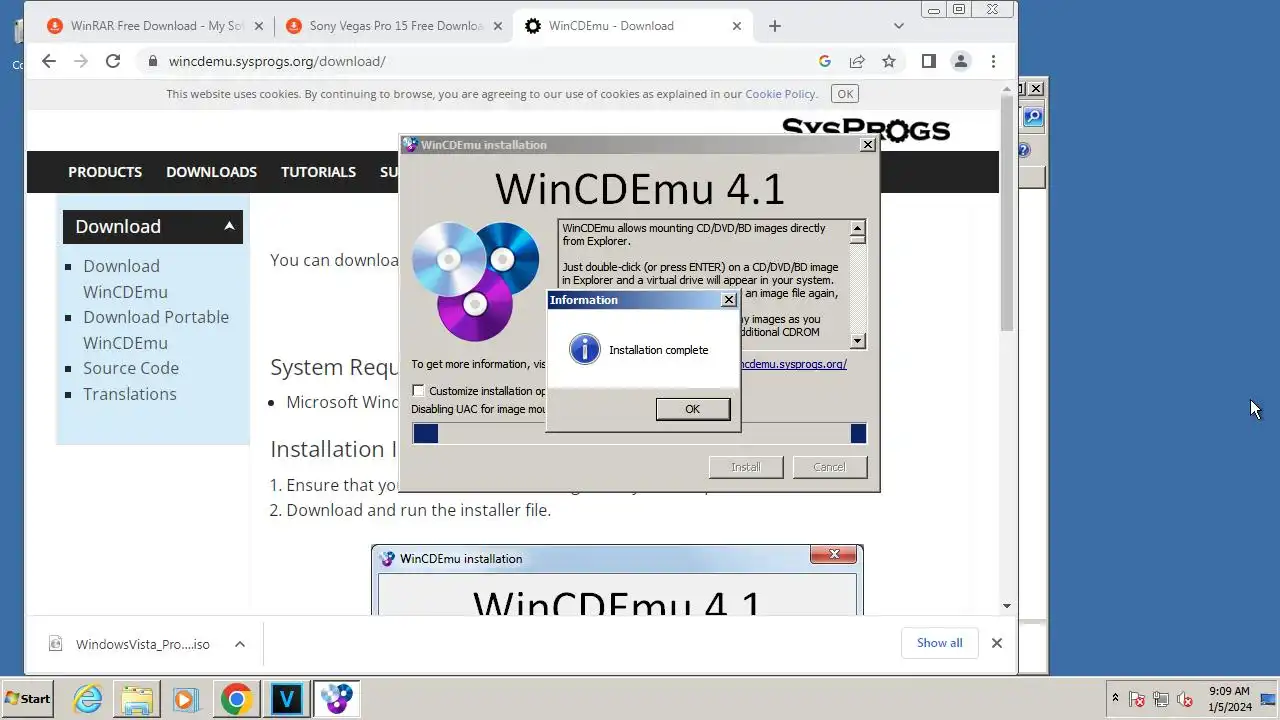The image size is (1280, 720).
Task: Click scroll-up arrow in installer description box
Action: click(x=857, y=229)
